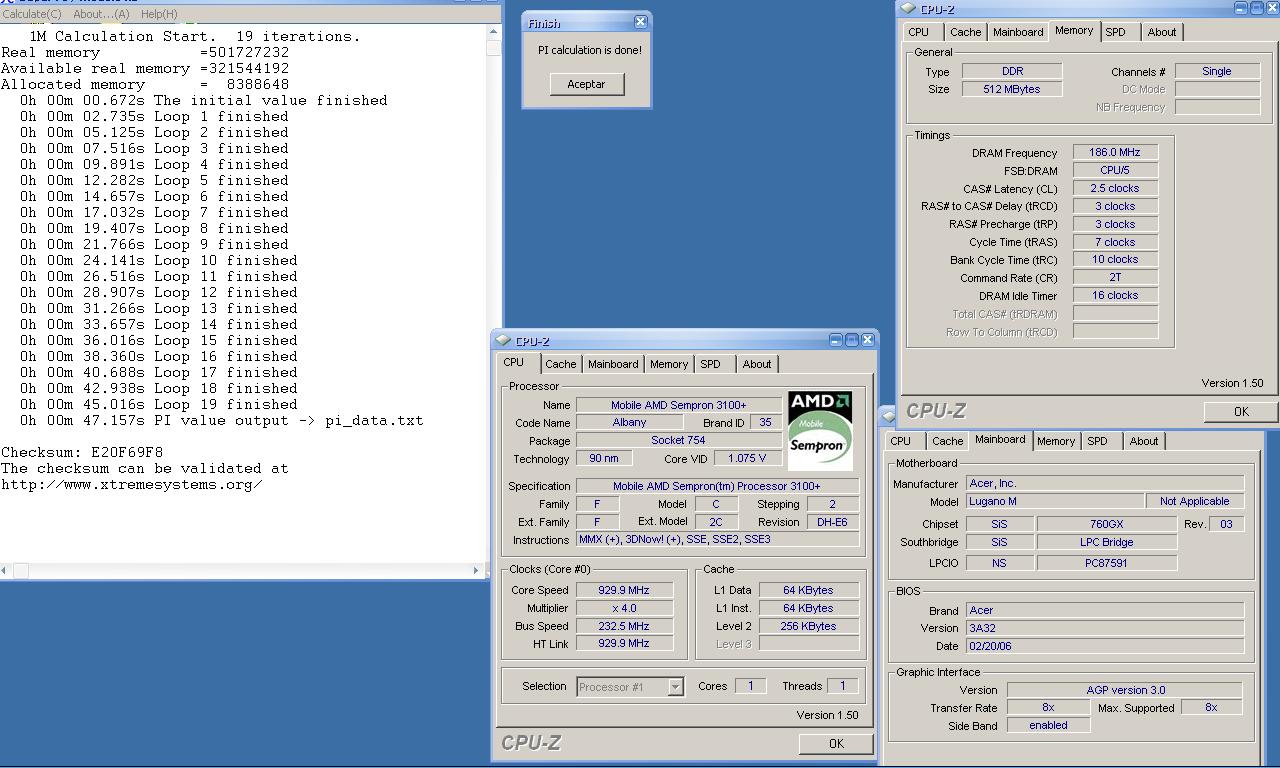This screenshot has height=768, width=1280.
Task: Click the processor Name field Mobile AMD Sempron 3100+
Action: click(678, 405)
